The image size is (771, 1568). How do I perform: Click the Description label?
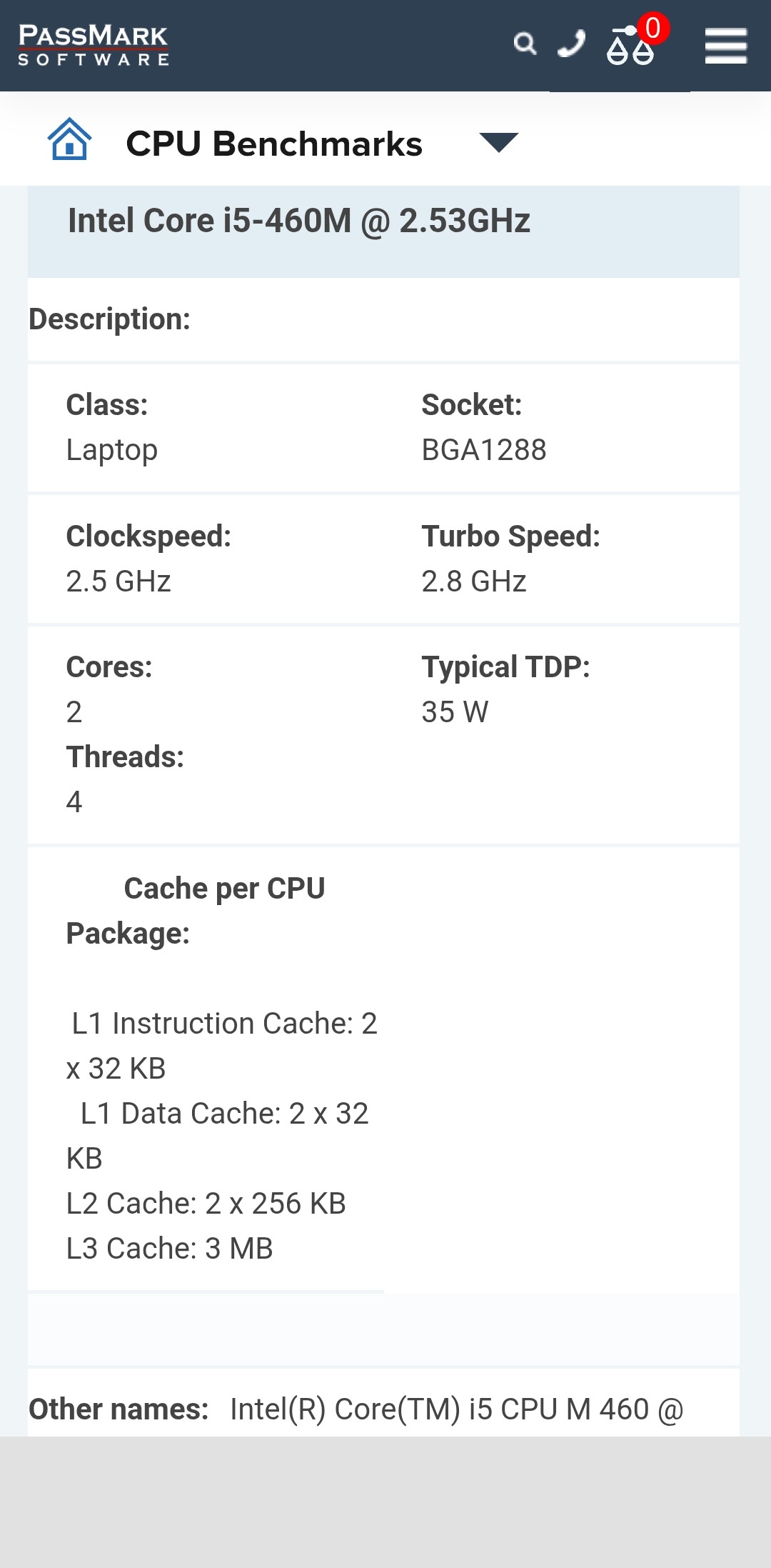pos(109,319)
